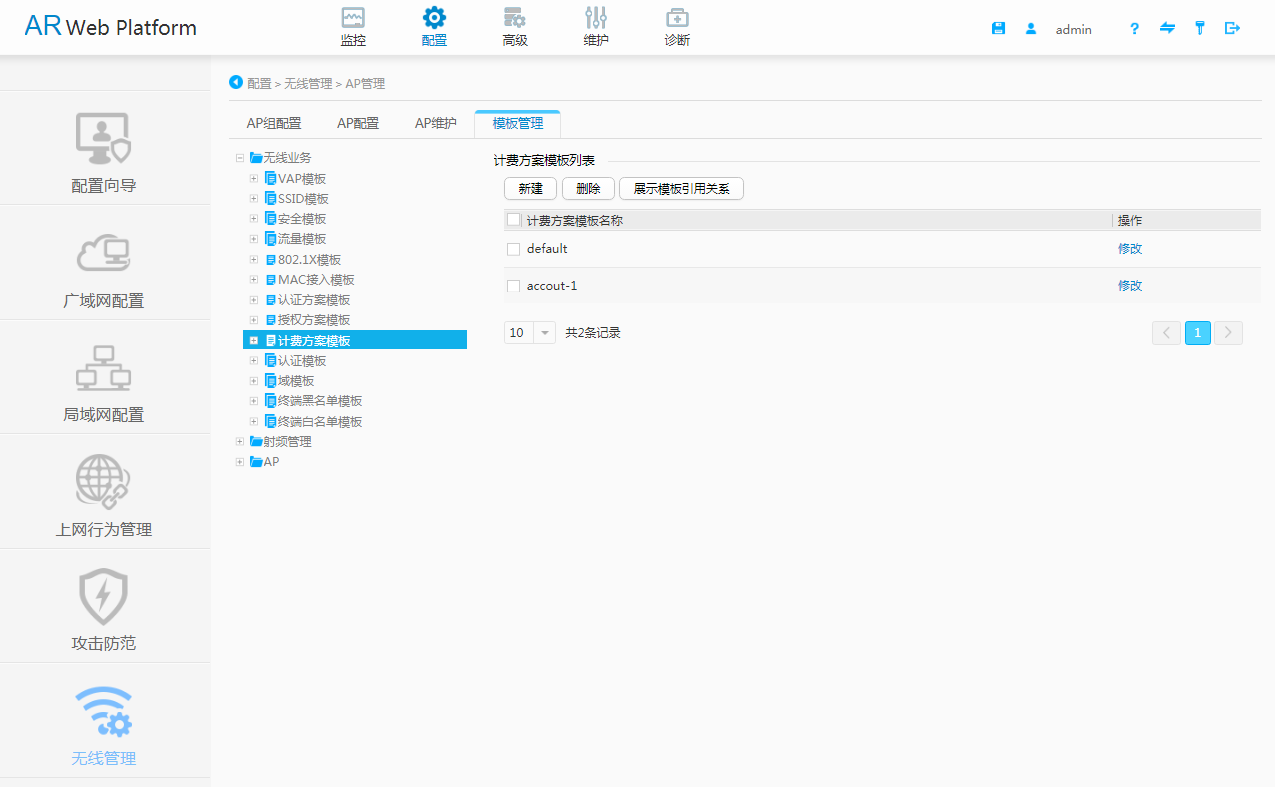打开顶部的监控图标
This screenshot has width=1275, height=787.
(x=352, y=25)
